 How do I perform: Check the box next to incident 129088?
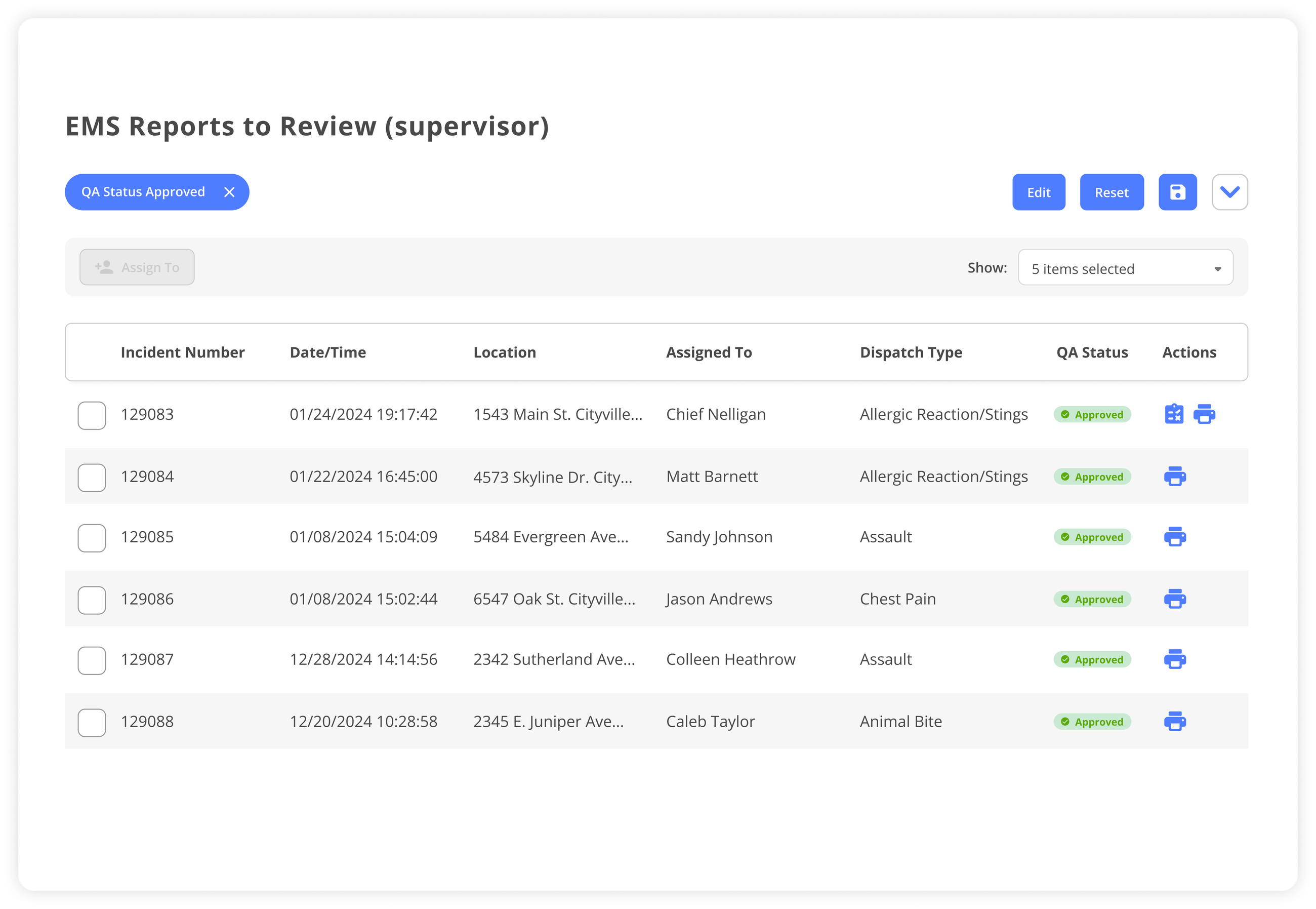click(x=92, y=722)
